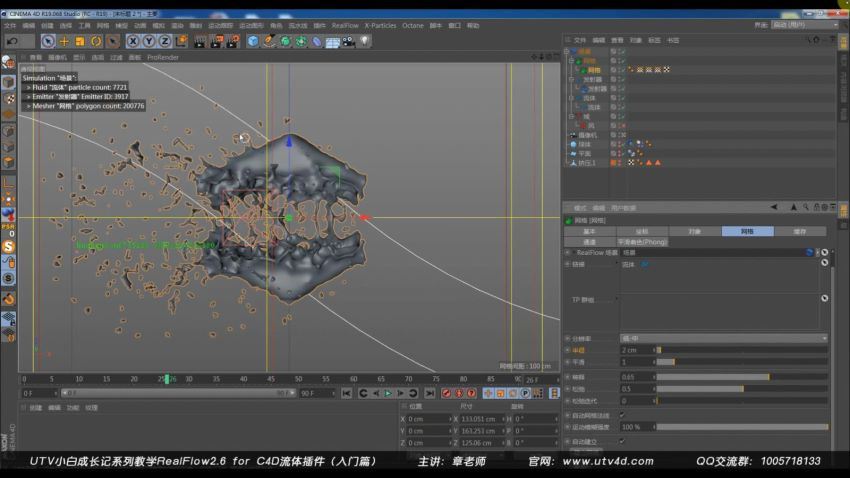Click the Undo arrow icon
Viewport: 850px width, 478px height.
tap(12, 41)
